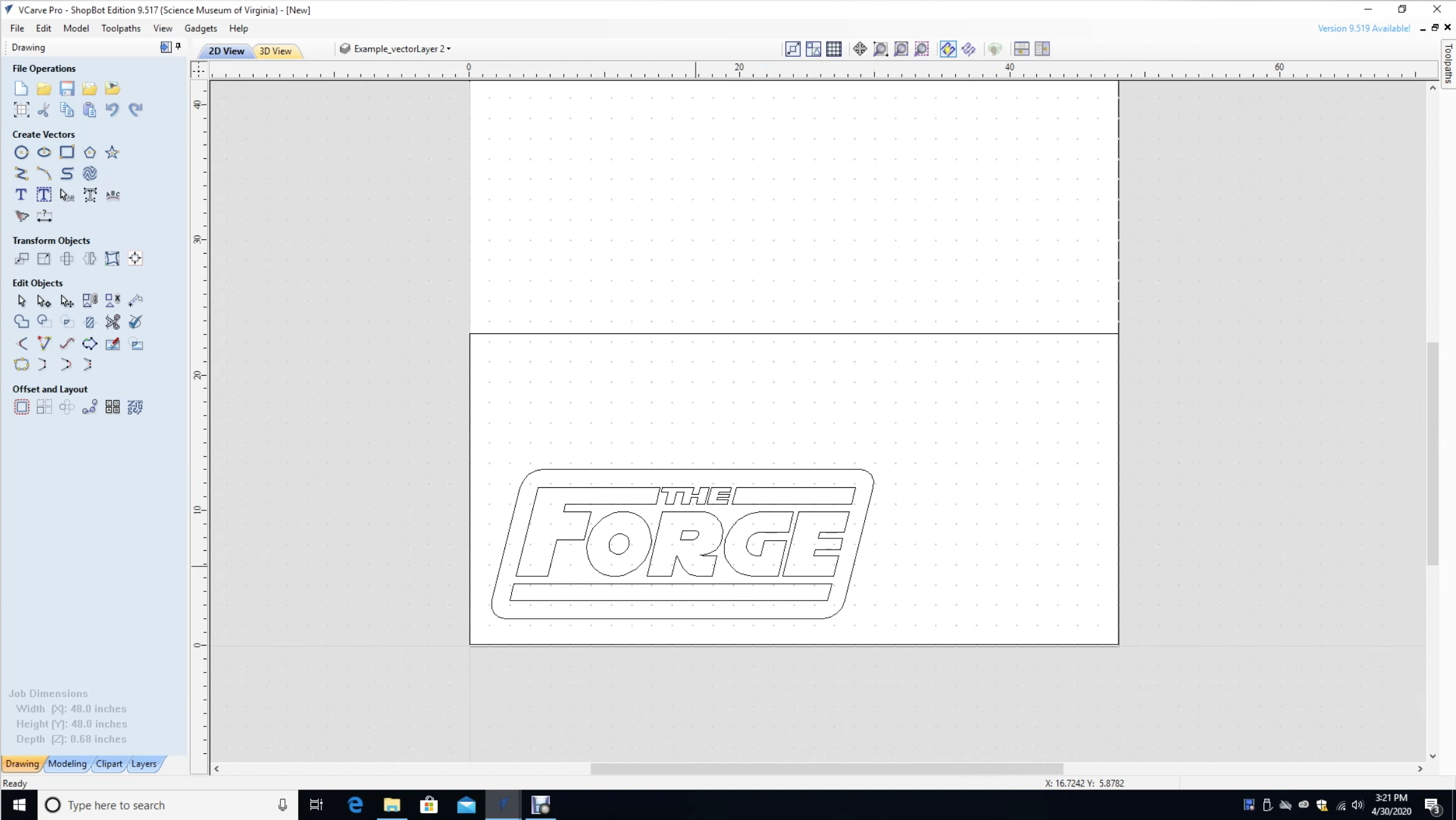Undo the last action
Image resolution: width=1456 pixels, height=820 pixels.
click(x=112, y=110)
